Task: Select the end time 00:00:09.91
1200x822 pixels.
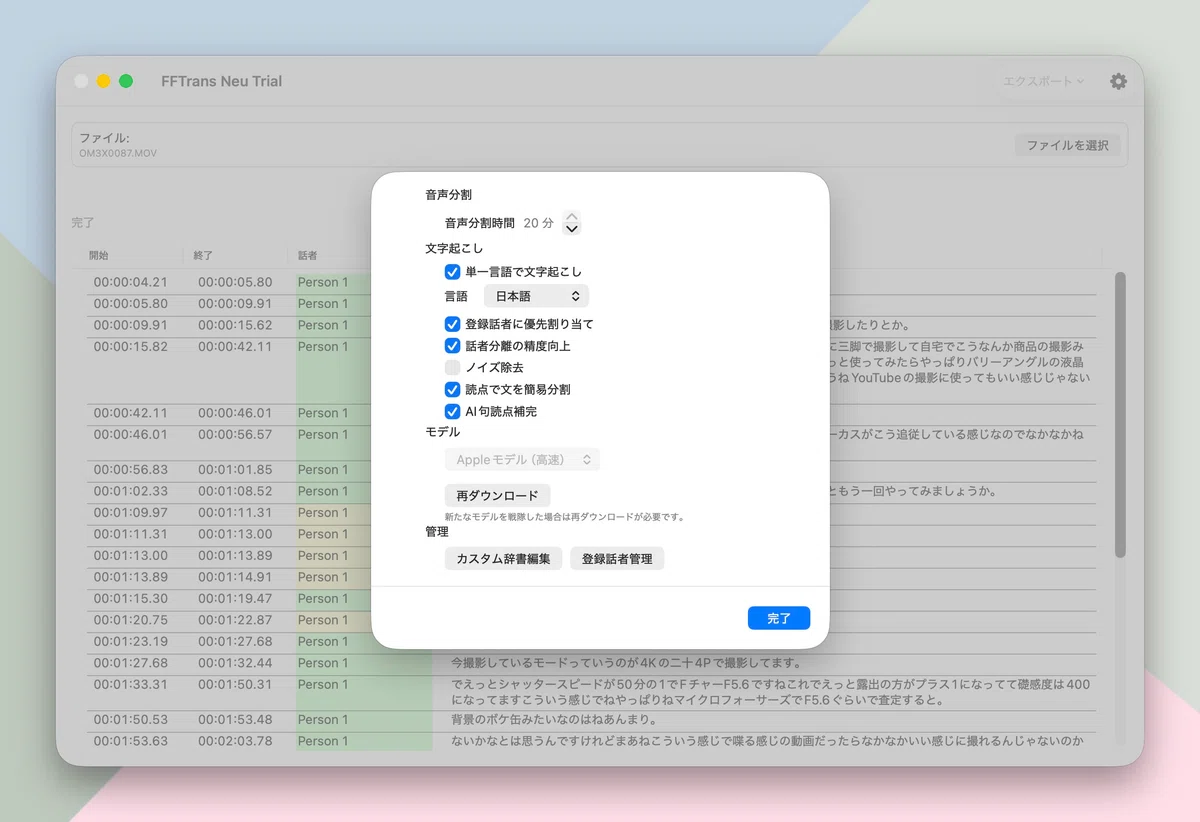Action: click(x=235, y=304)
